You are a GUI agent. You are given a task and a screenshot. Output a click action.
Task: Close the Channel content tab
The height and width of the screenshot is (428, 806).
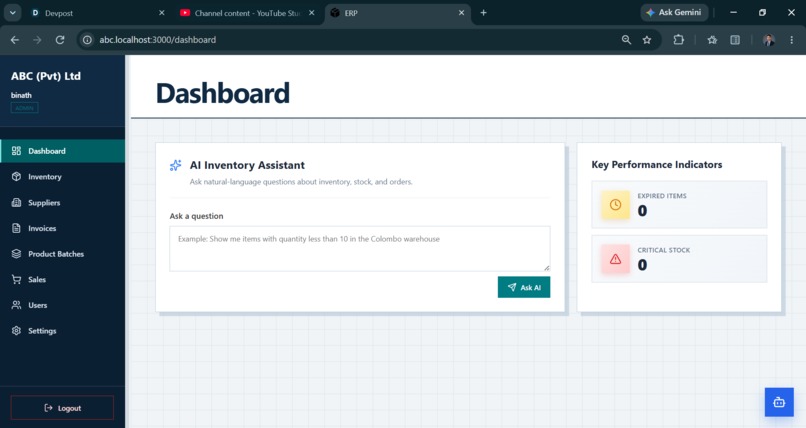click(312, 13)
